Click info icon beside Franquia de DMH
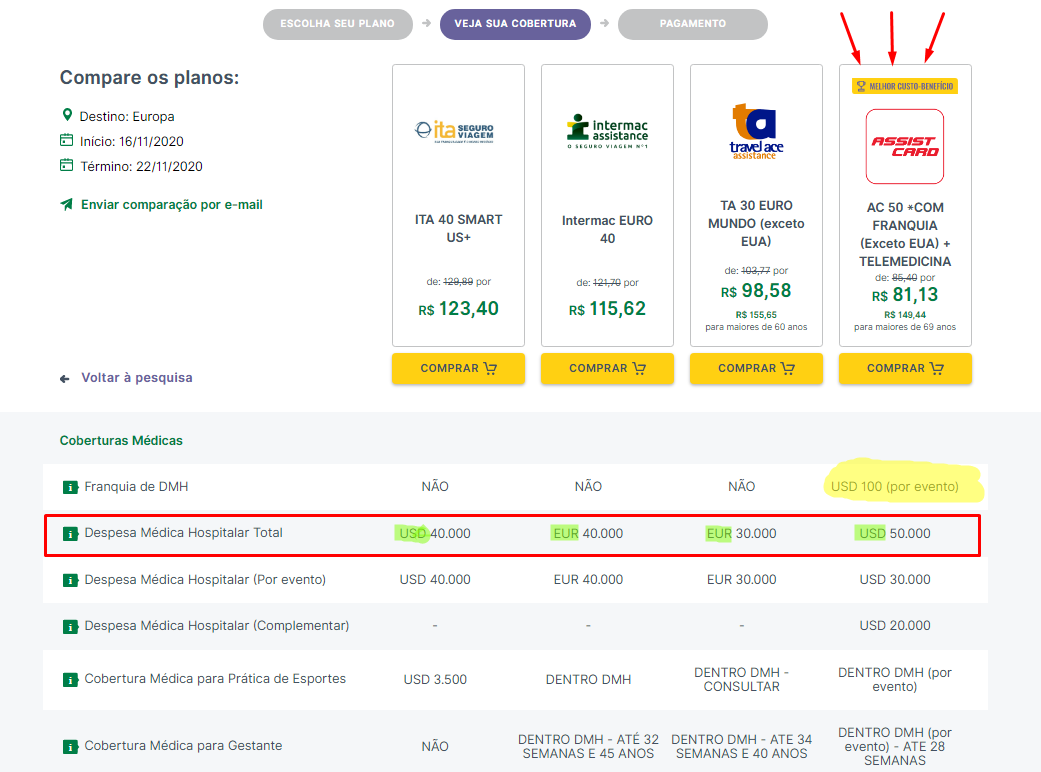The width and height of the screenshot is (1041, 772). (70, 487)
